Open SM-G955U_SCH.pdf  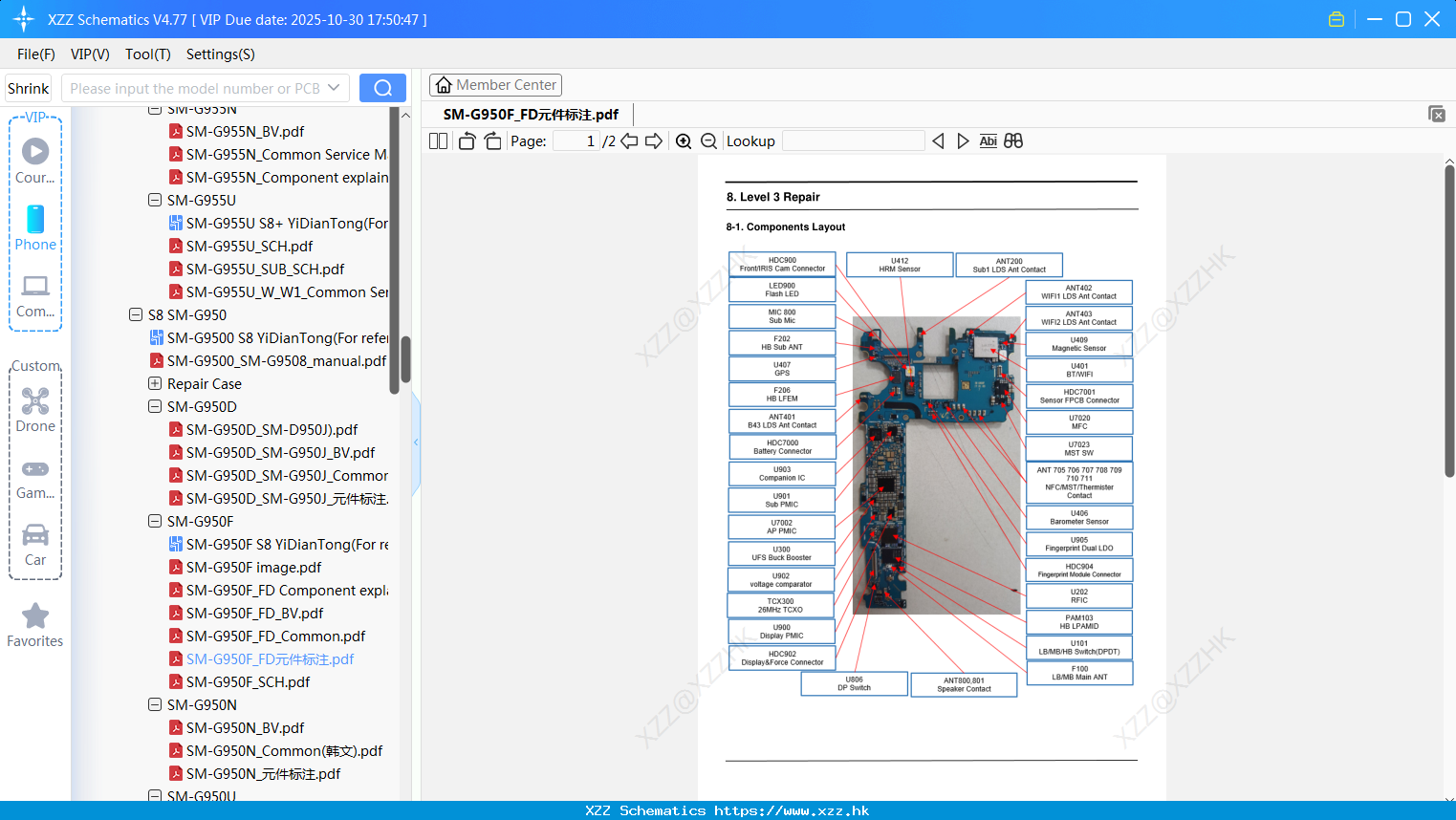coord(250,246)
